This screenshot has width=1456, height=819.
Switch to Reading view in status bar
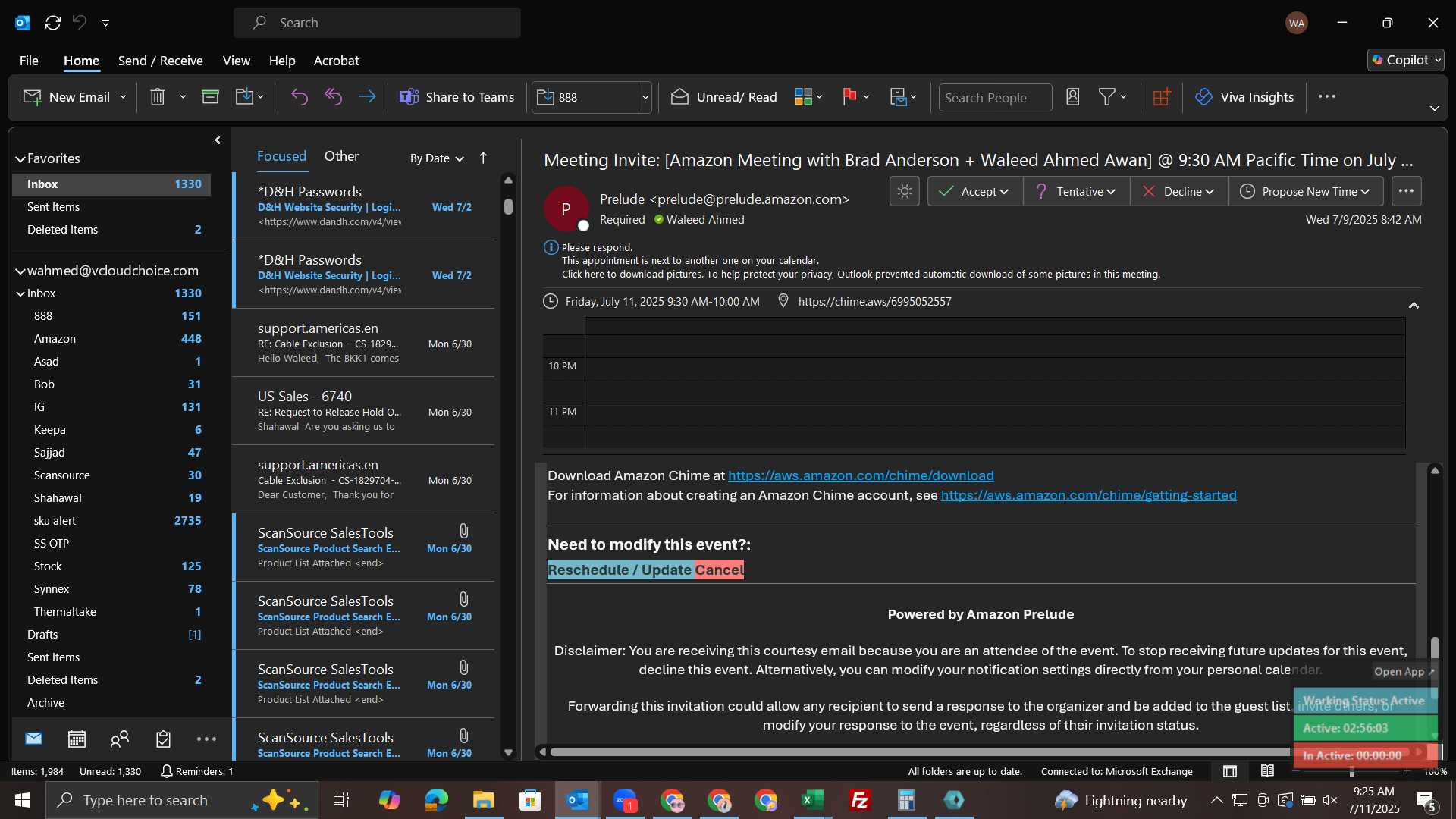(x=1267, y=771)
